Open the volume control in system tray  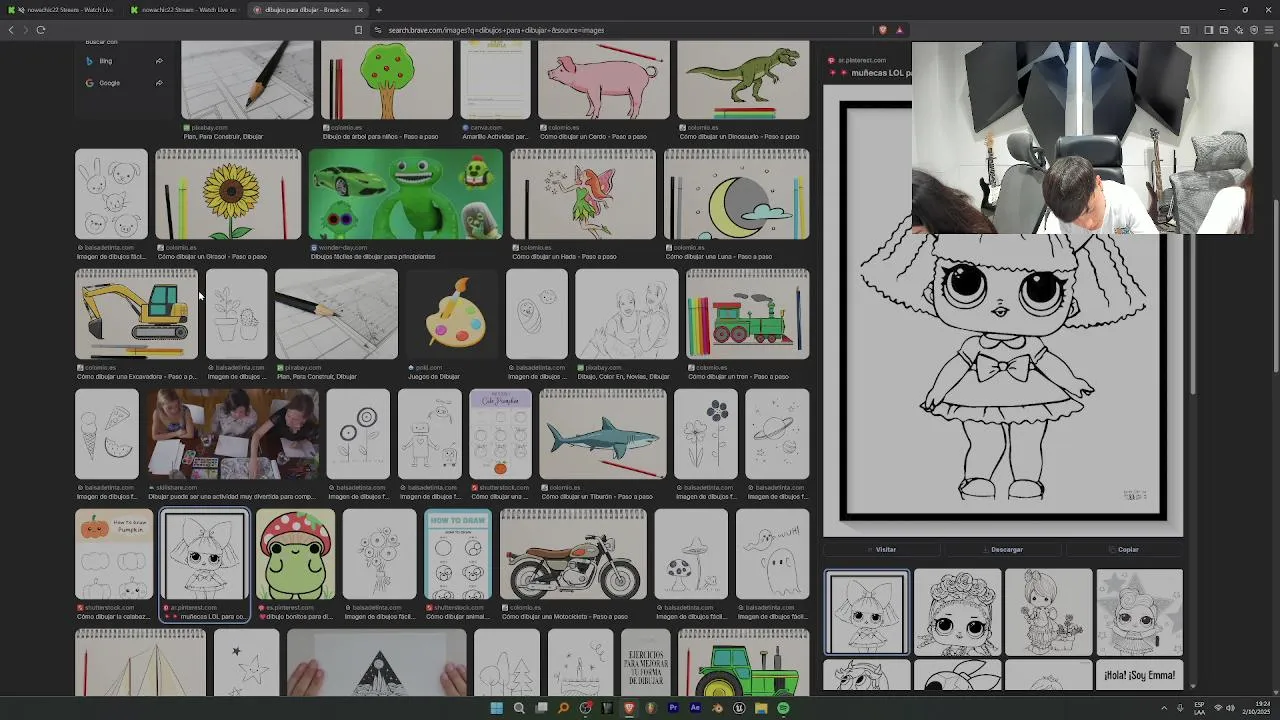coord(1230,708)
